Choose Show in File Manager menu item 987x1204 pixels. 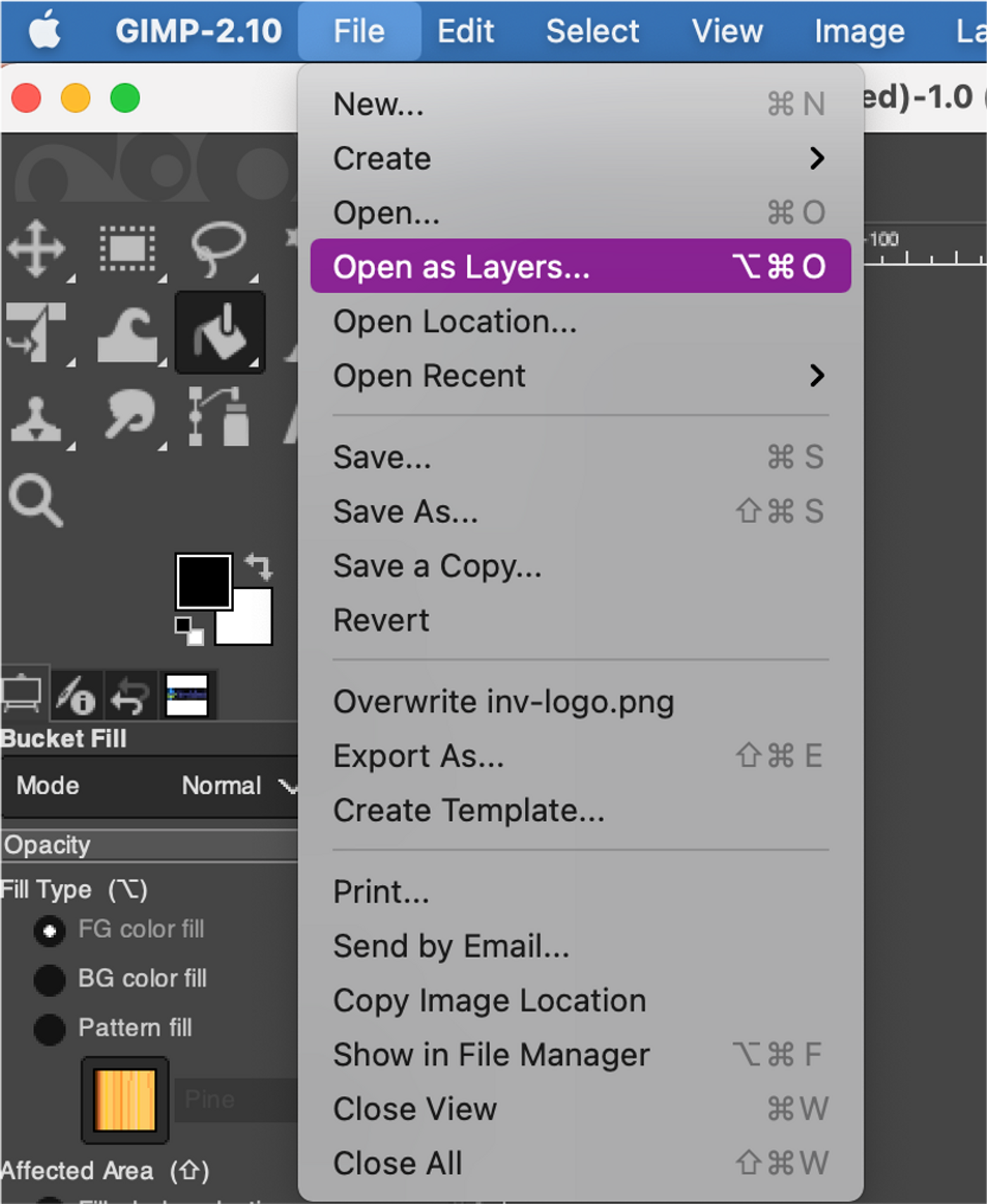(x=580, y=1055)
